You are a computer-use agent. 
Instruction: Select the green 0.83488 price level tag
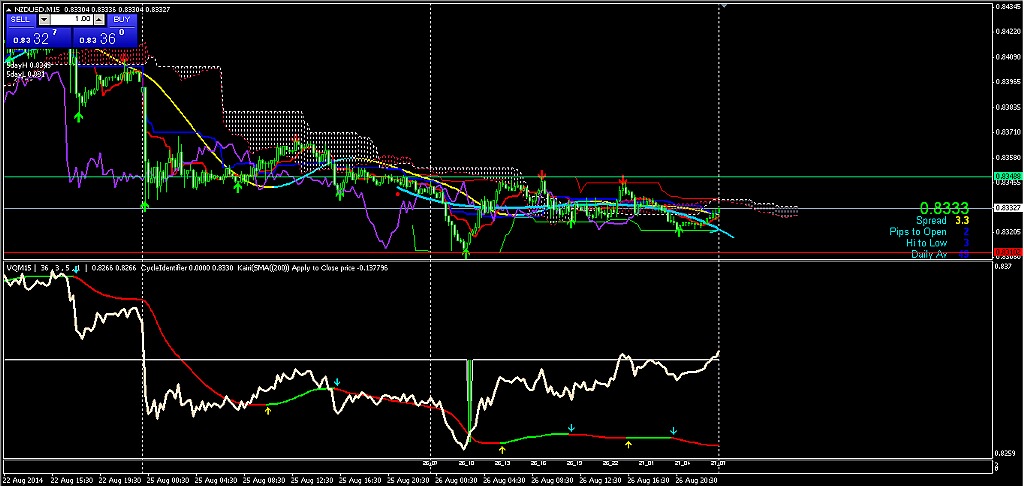click(1006, 176)
